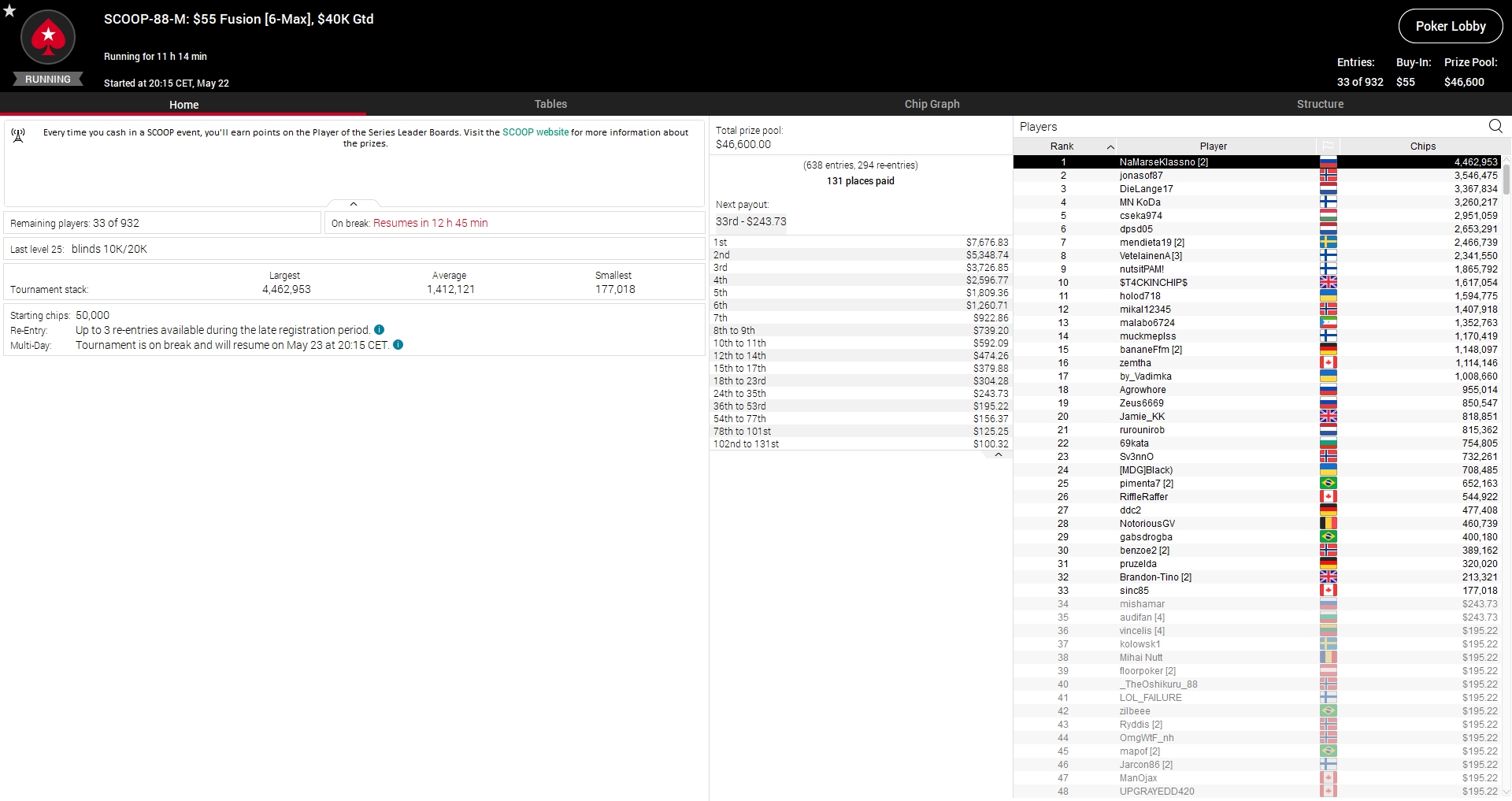Select player row benzoe2 [2]
The image size is (1512, 801).
[1257, 551]
